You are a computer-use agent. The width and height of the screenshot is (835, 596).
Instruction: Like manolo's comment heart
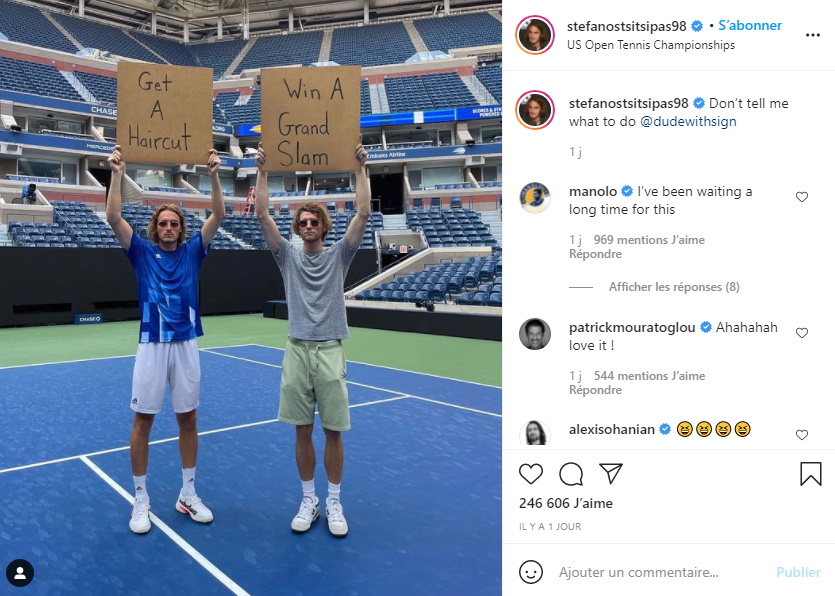click(801, 197)
